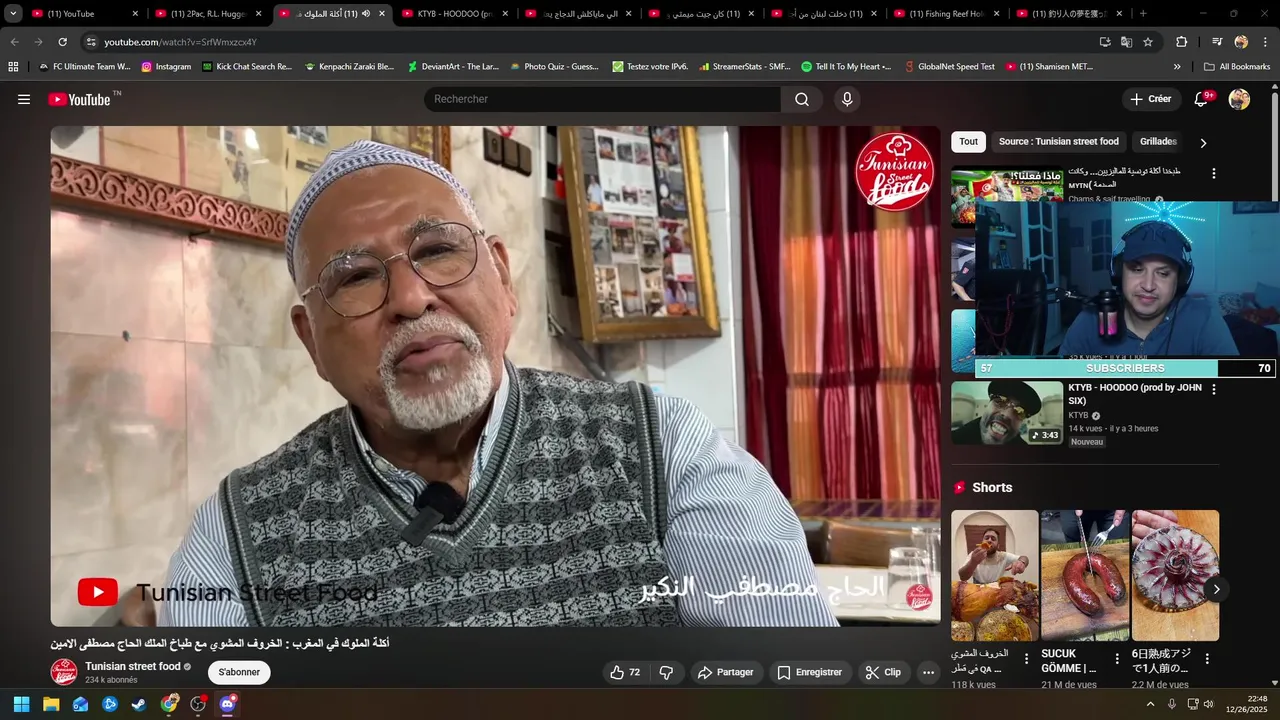This screenshot has height=720, width=1280.
Task: Open the apps grid in the bookmarks bar
Action: (x=13, y=67)
